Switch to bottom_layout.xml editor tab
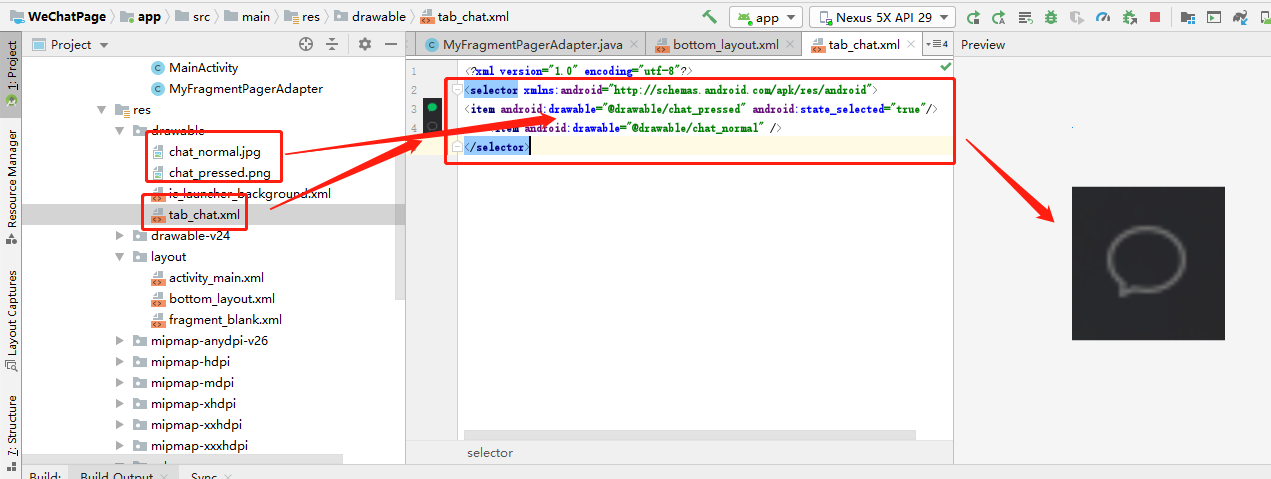The width and height of the screenshot is (1271, 479). (x=724, y=45)
